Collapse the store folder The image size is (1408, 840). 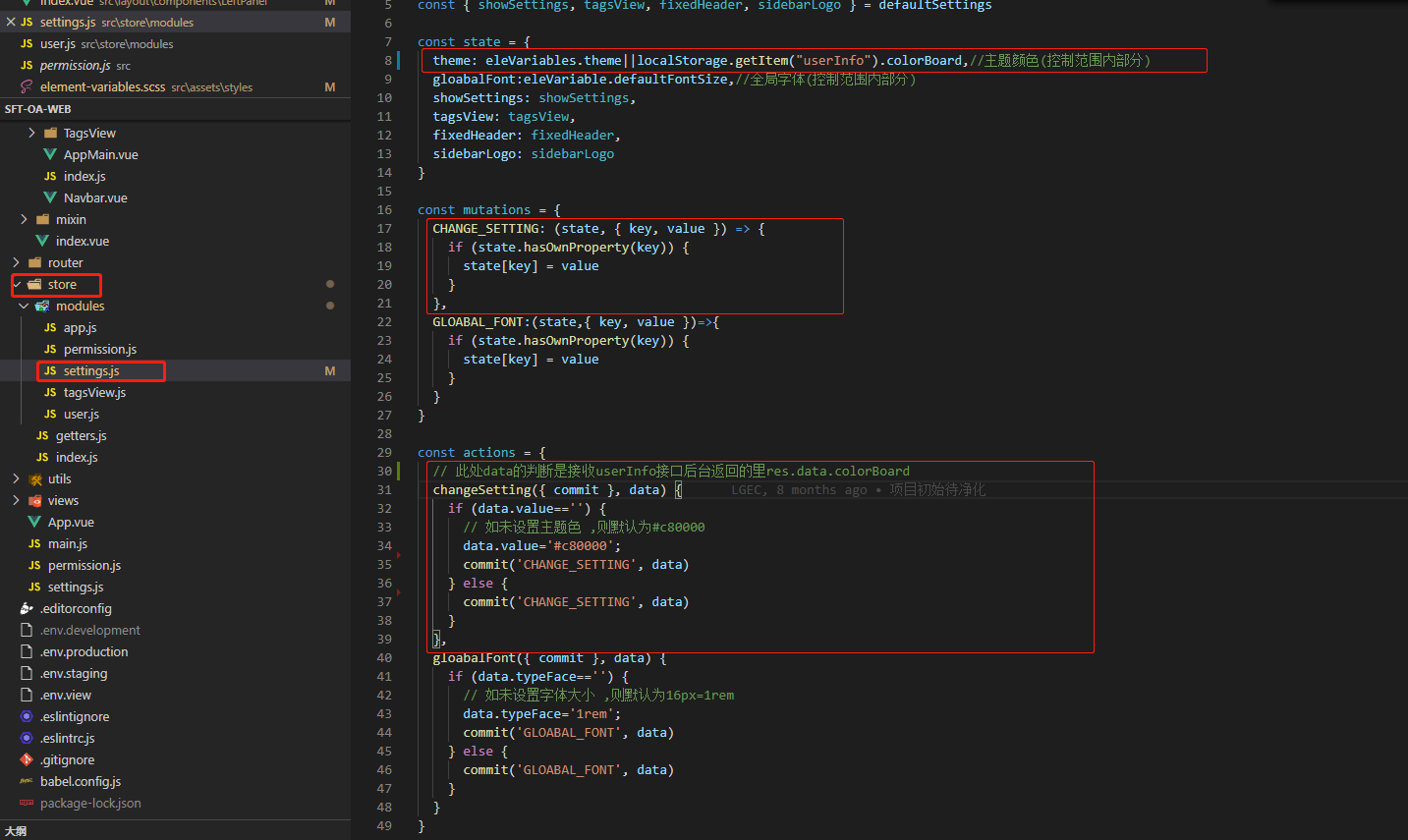click(17, 284)
